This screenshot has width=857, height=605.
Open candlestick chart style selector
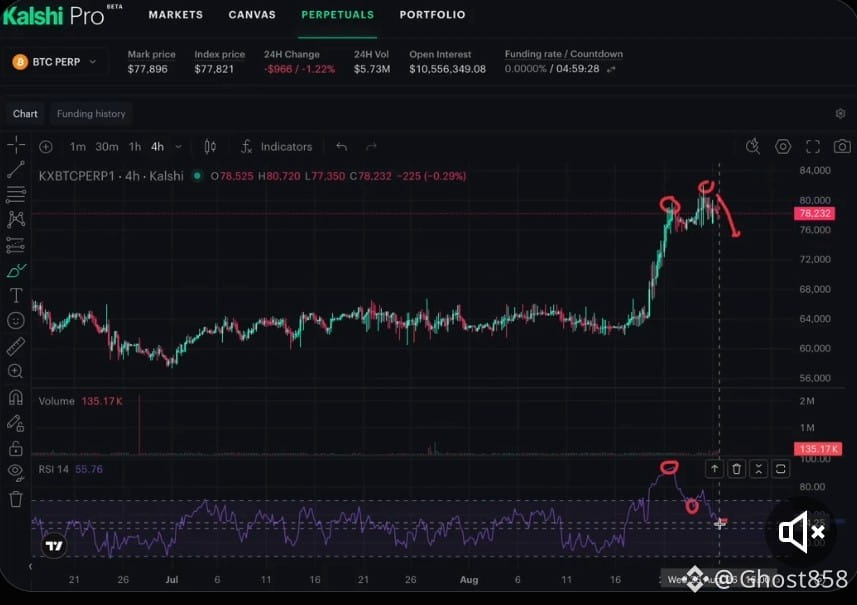coord(210,146)
